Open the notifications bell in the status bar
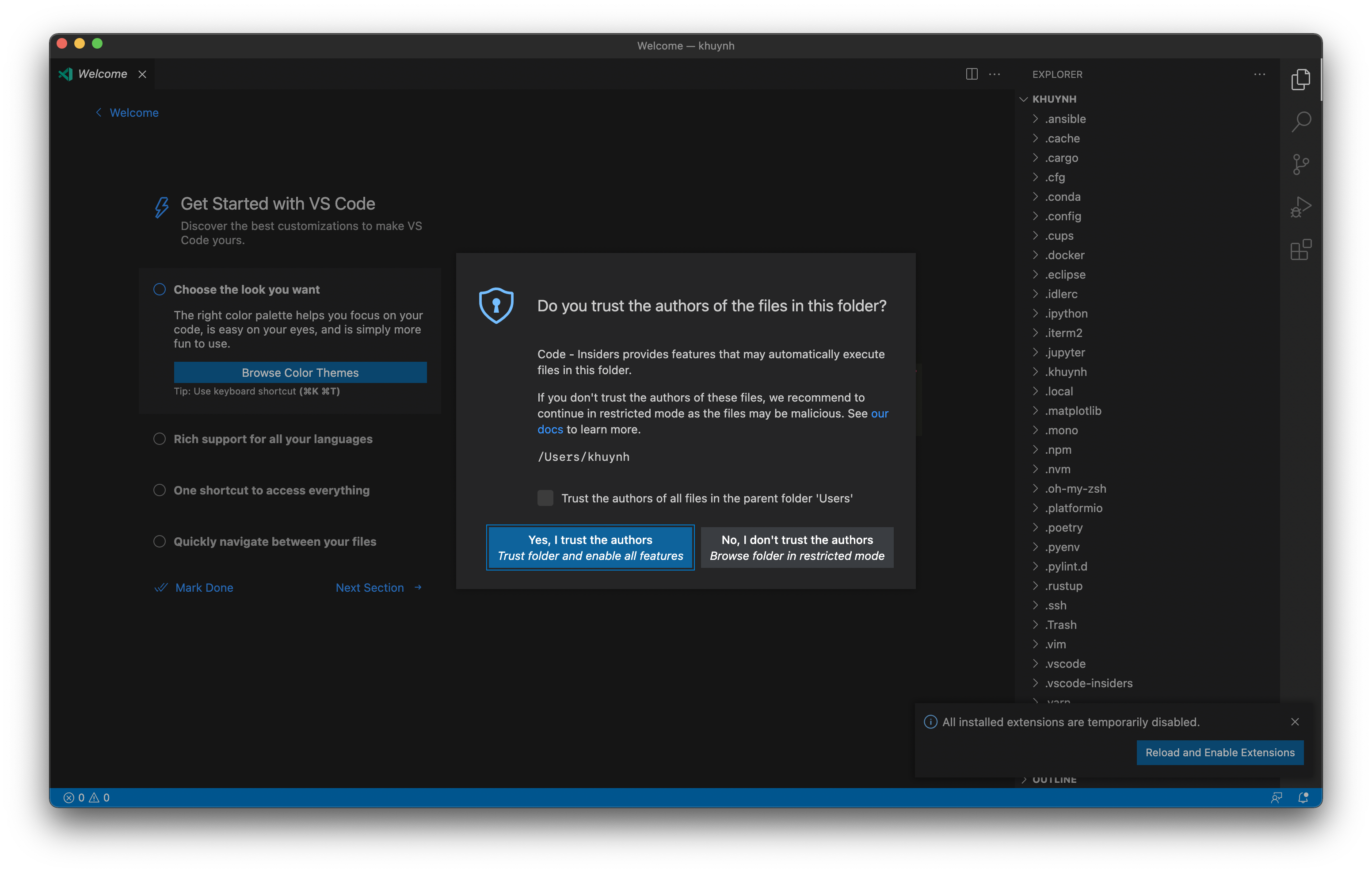 (1303, 797)
